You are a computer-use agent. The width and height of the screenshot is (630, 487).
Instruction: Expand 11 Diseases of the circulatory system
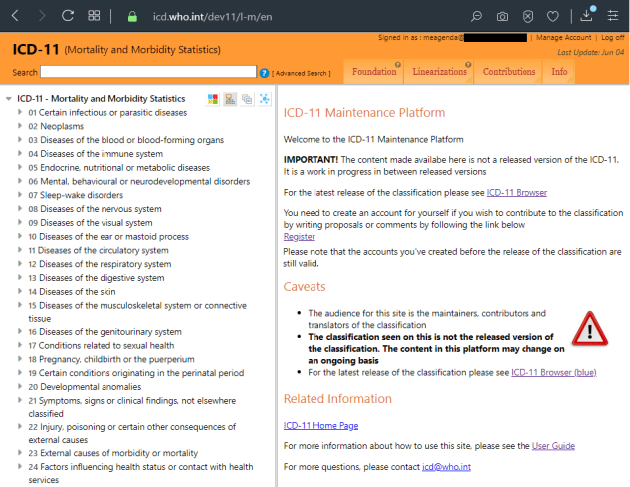[20, 250]
